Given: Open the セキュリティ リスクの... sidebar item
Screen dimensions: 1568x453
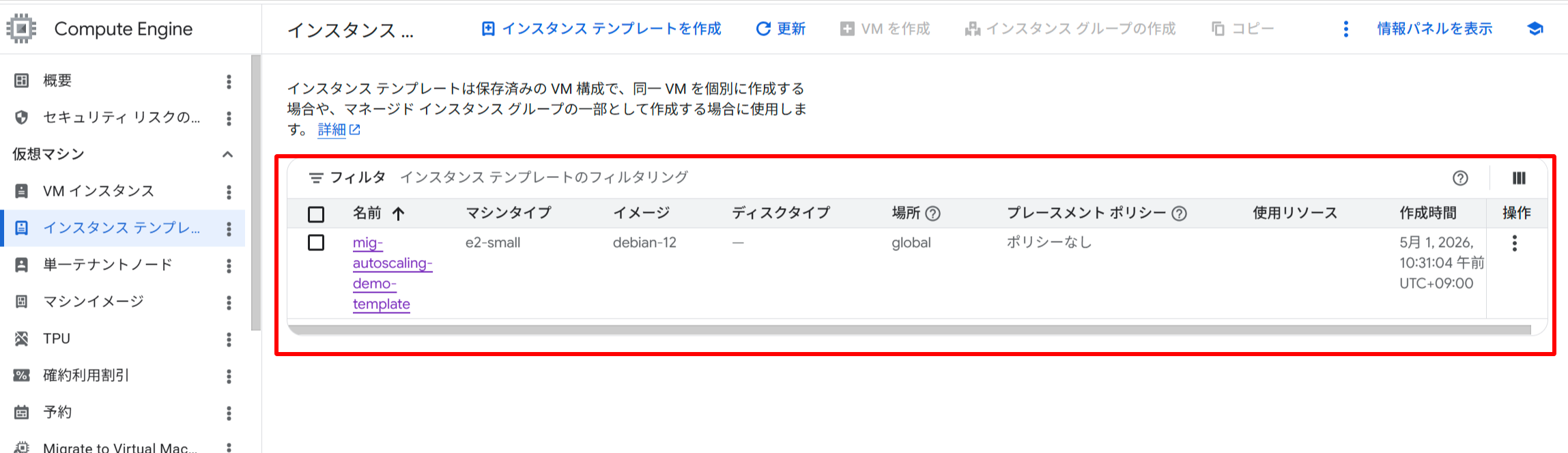Looking at the screenshot, I should coord(123,117).
